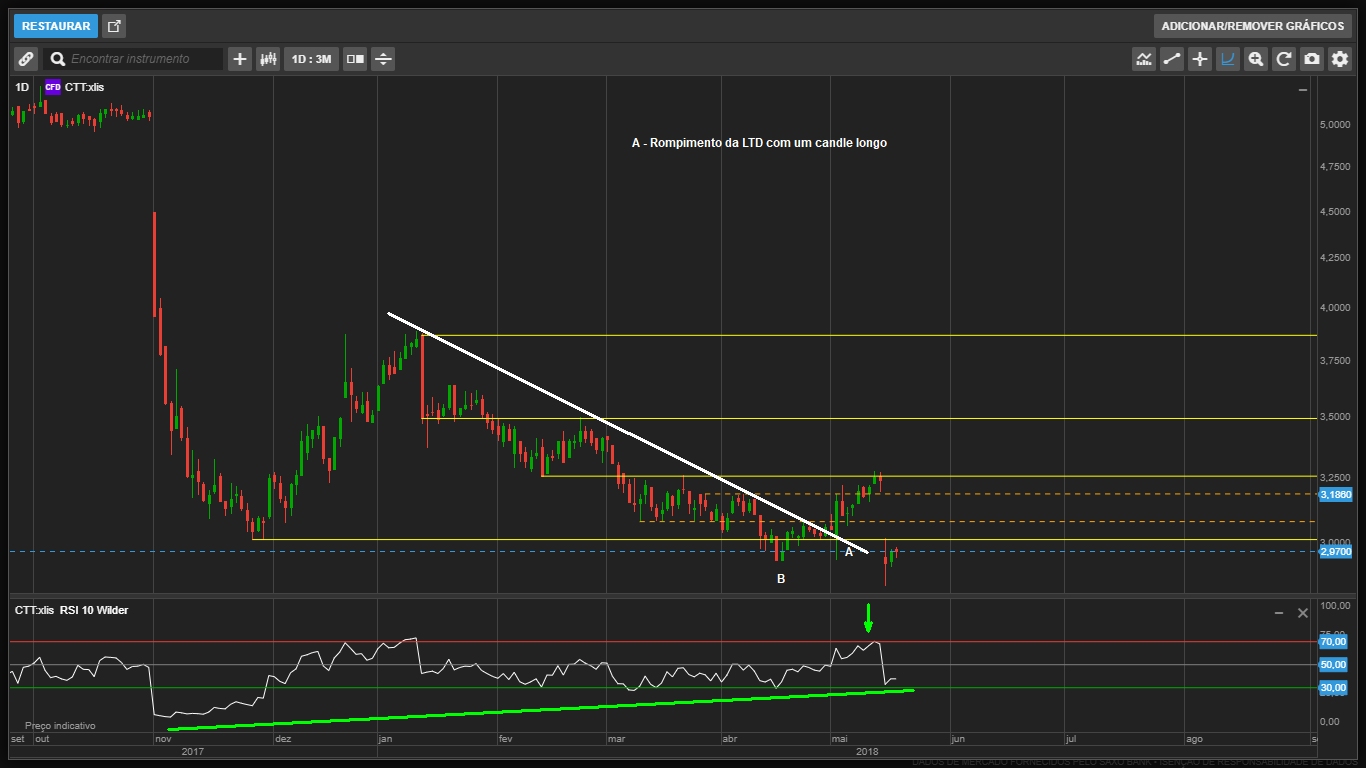
Task: Select the trend line drawing tool
Action: [1172, 59]
